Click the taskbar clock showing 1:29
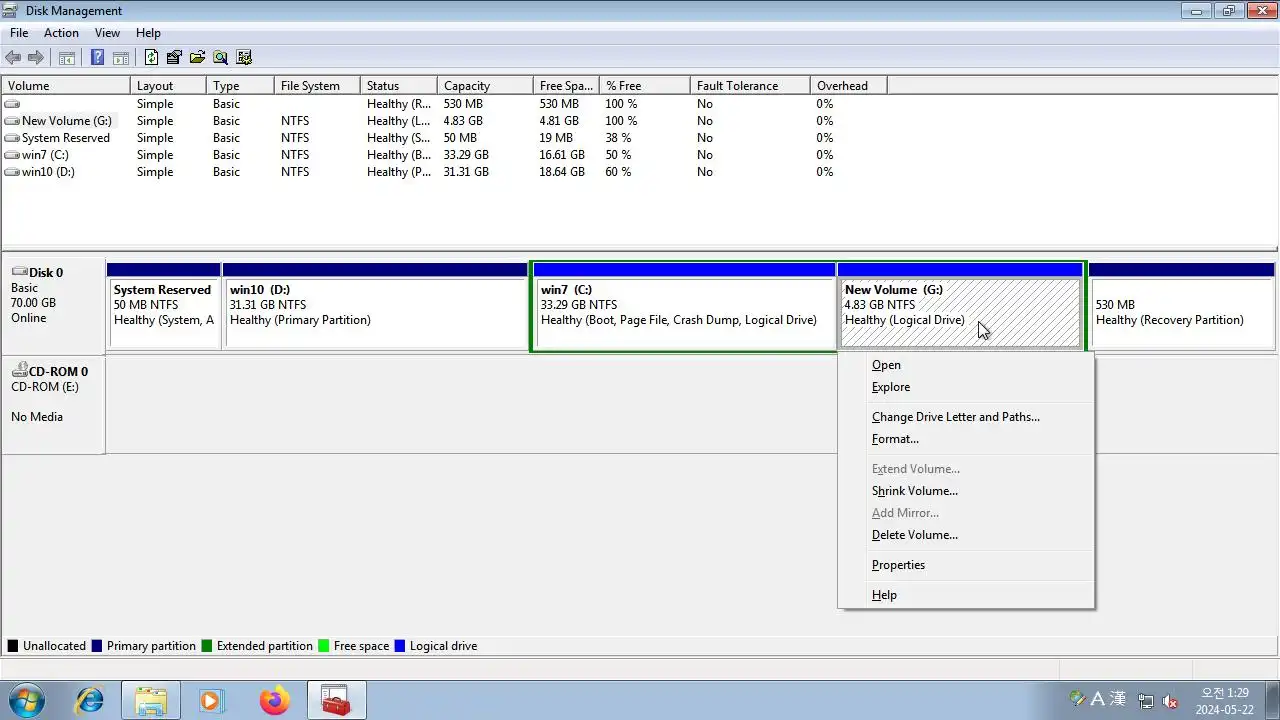 click(1225, 693)
